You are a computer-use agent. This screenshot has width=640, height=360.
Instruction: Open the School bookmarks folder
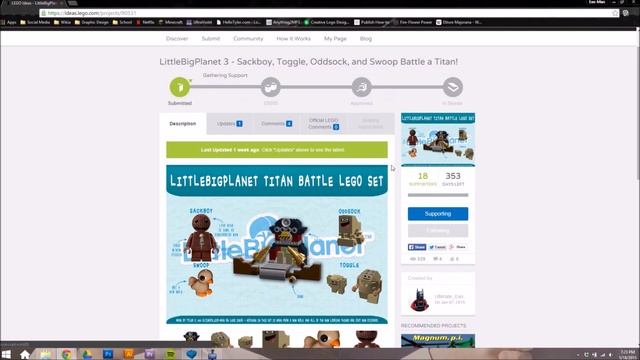(122, 22)
